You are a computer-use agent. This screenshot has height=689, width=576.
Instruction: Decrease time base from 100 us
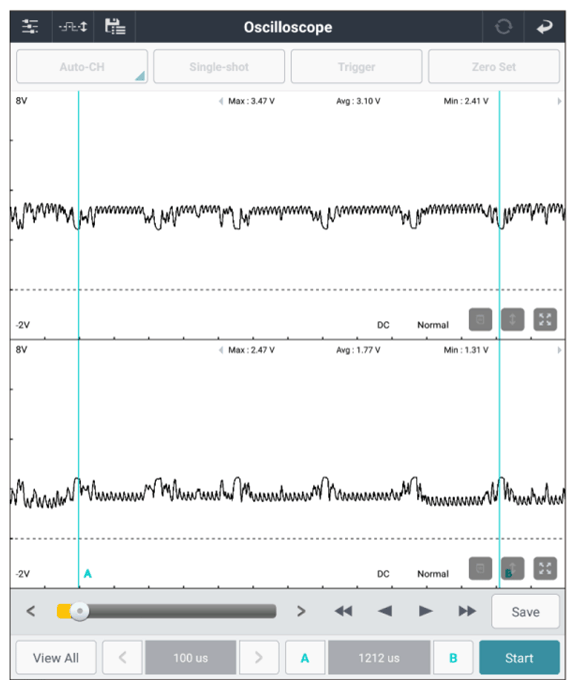122,658
